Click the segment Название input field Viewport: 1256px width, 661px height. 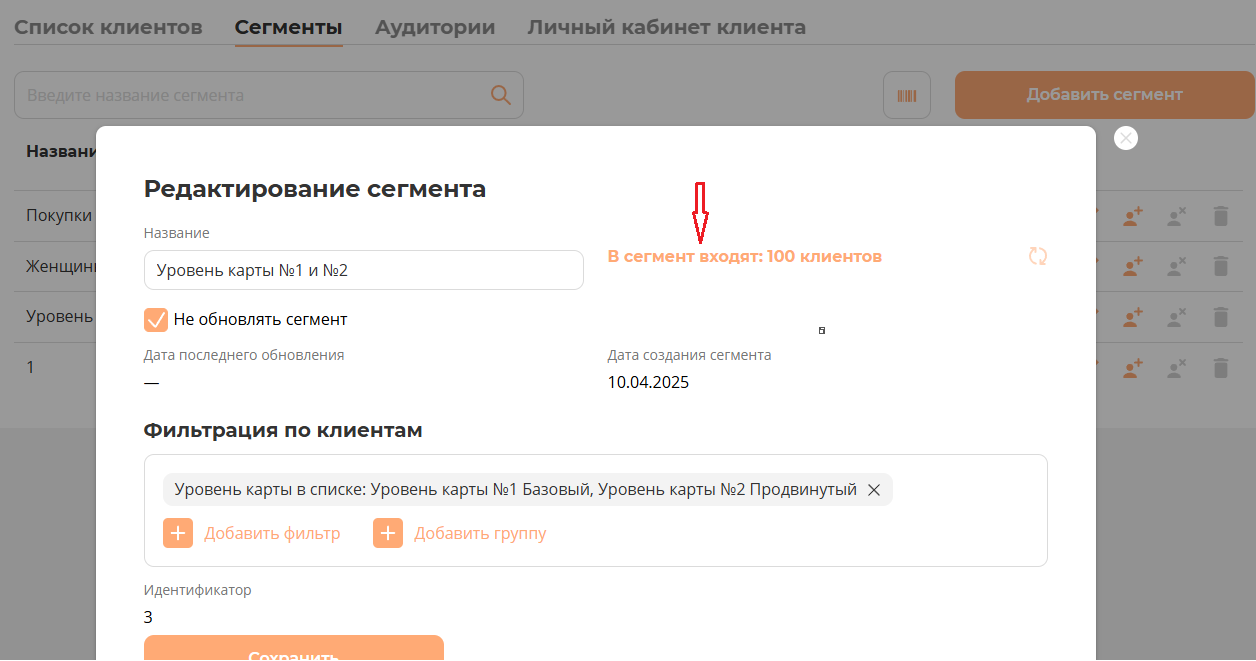363,270
